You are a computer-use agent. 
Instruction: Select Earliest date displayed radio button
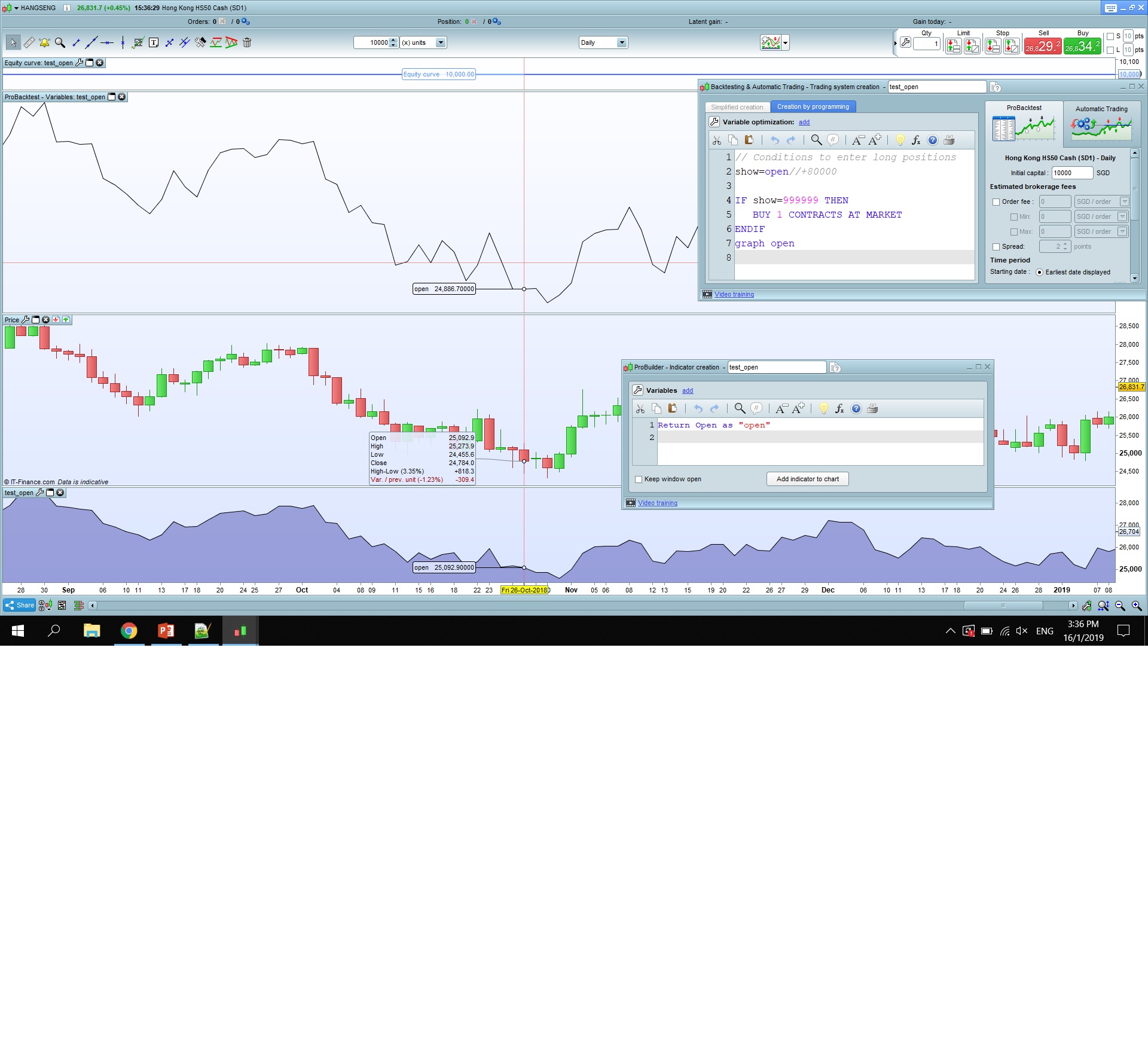pyautogui.click(x=1040, y=273)
